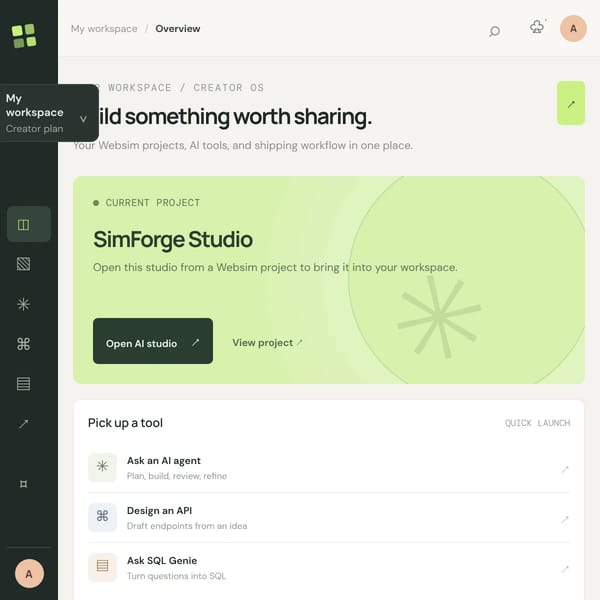Click the green four-square app logo

[x=24, y=36]
